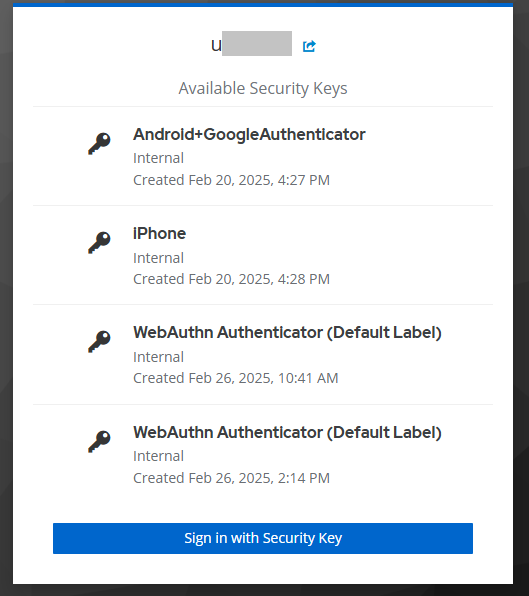
Task: Click key icon of 10:41 AM WebAuthn authenticator
Action: pos(99,341)
